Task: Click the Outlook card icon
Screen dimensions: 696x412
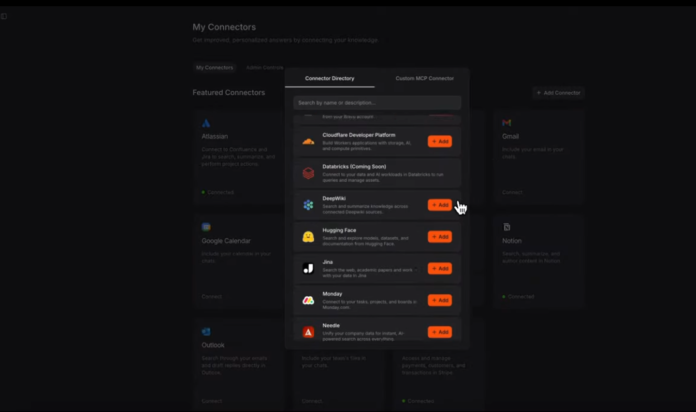Action: click(x=206, y=332)
